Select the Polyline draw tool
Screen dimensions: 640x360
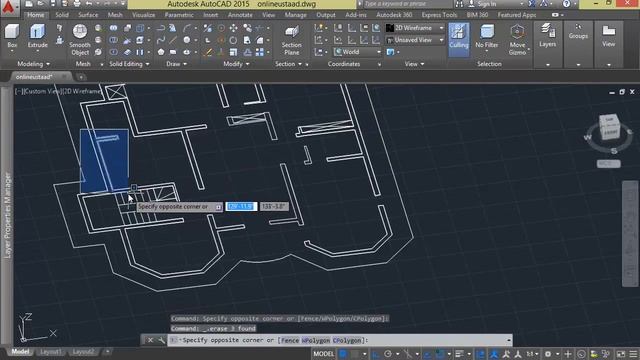(x=161, y=28)
